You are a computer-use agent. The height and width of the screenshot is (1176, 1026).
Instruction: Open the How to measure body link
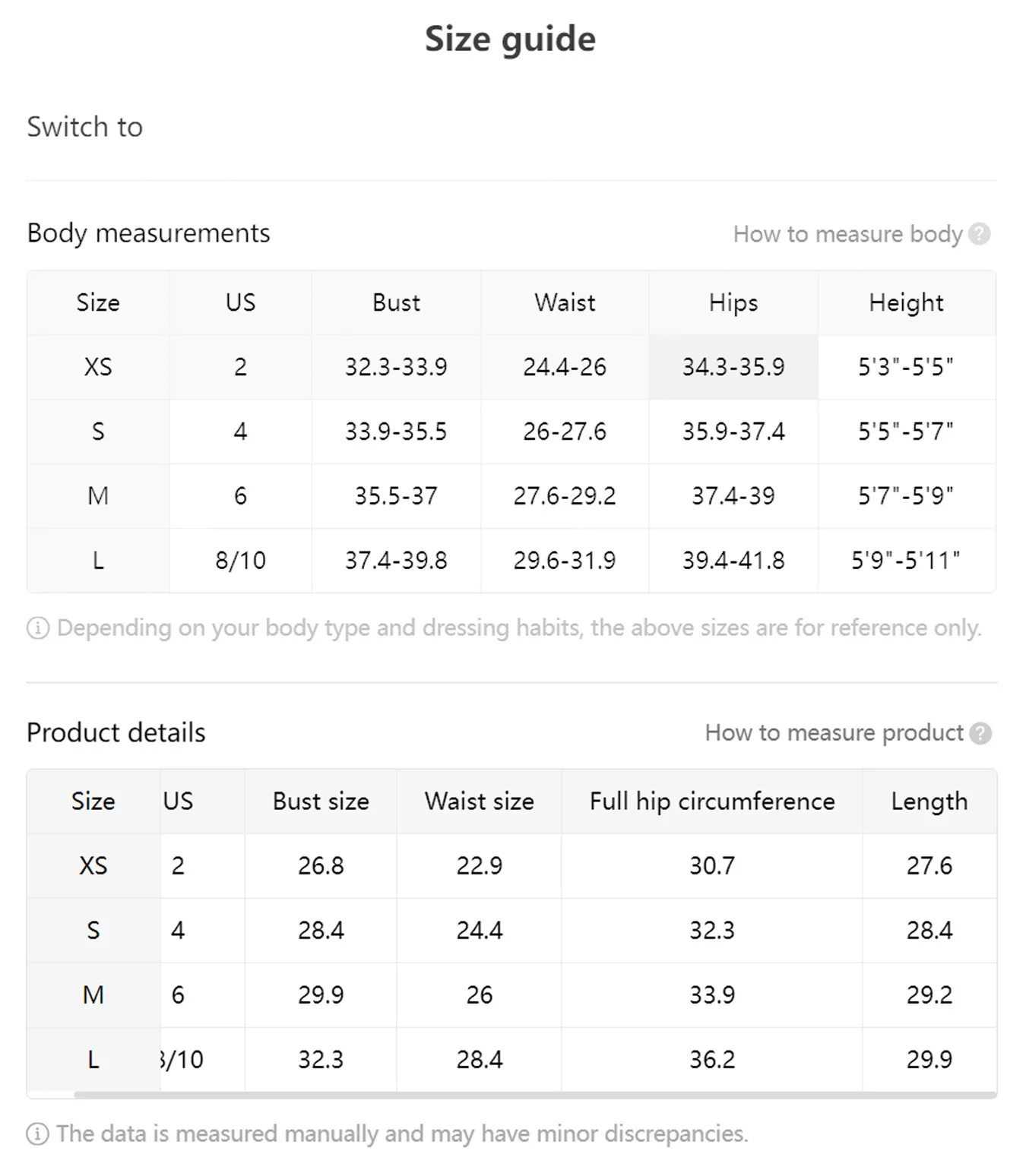[x=847, y=234]
